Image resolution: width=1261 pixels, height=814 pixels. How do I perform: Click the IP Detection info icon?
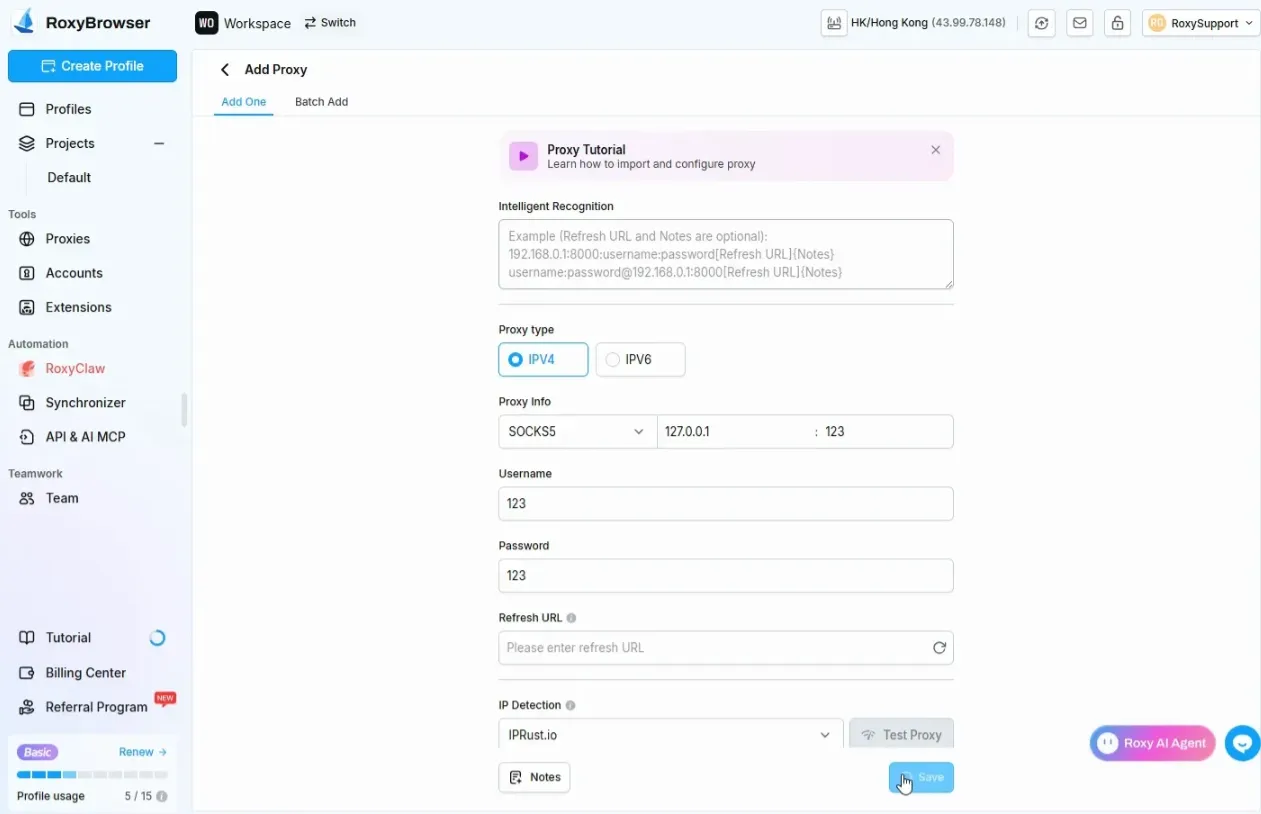[570, 705]
